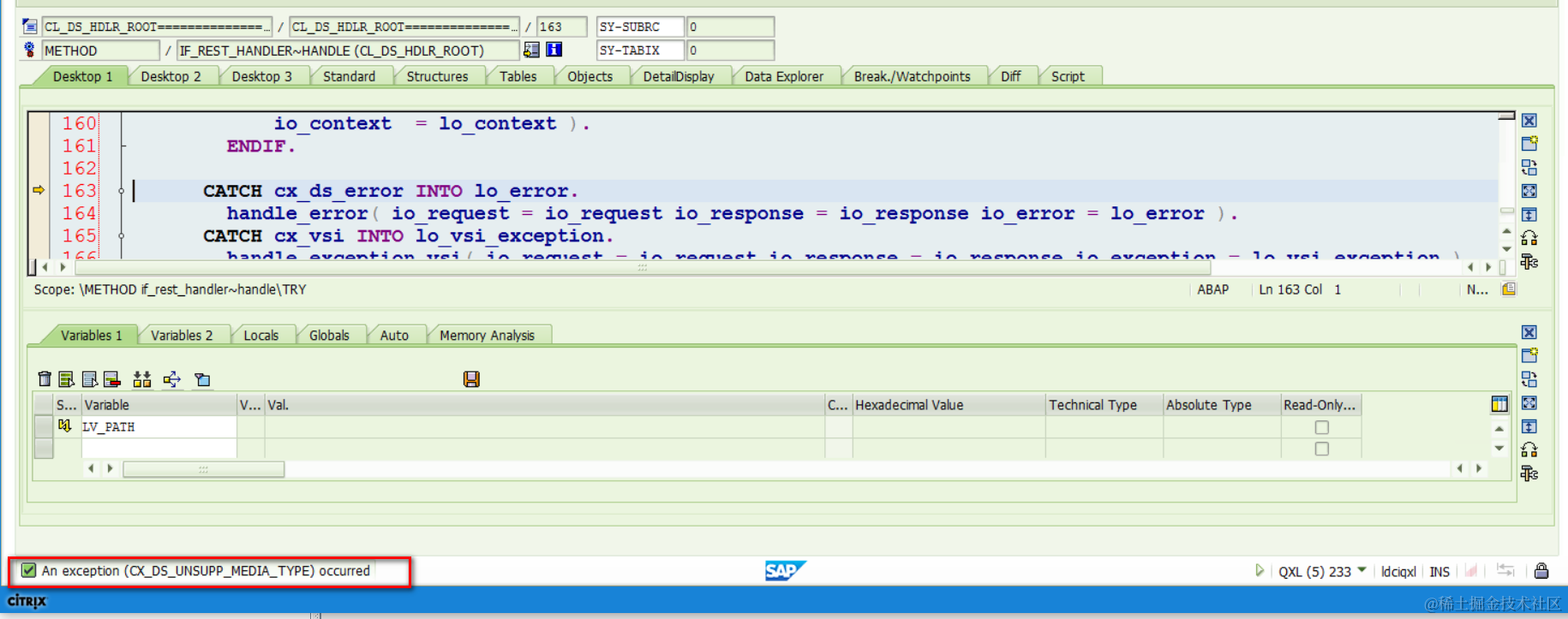Image resolution: width=1568 pixels, height=619 pixels.
Task: Click the Absolute Type column header
Action: pyautogui.click(x=1221, y=405)
